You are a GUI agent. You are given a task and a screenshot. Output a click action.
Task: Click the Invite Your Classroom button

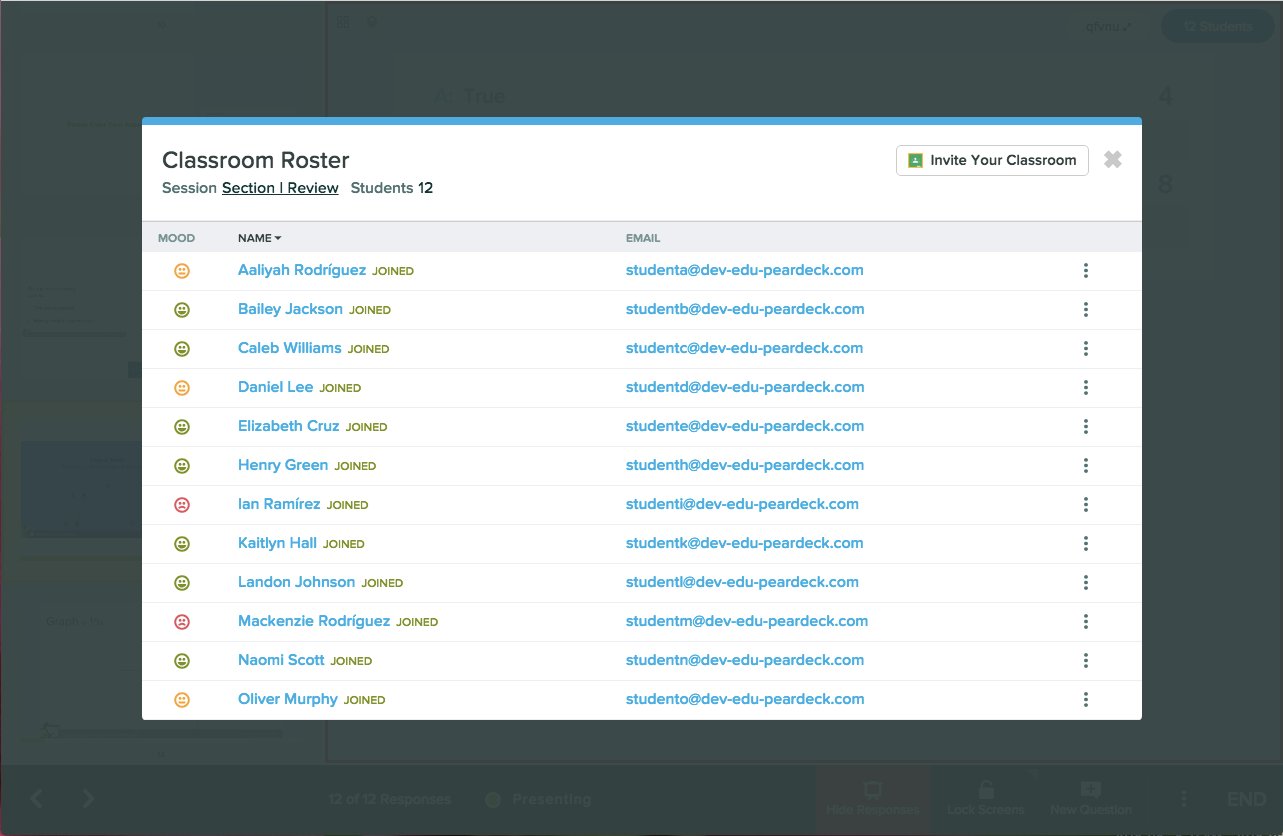[x=992, y=160]
